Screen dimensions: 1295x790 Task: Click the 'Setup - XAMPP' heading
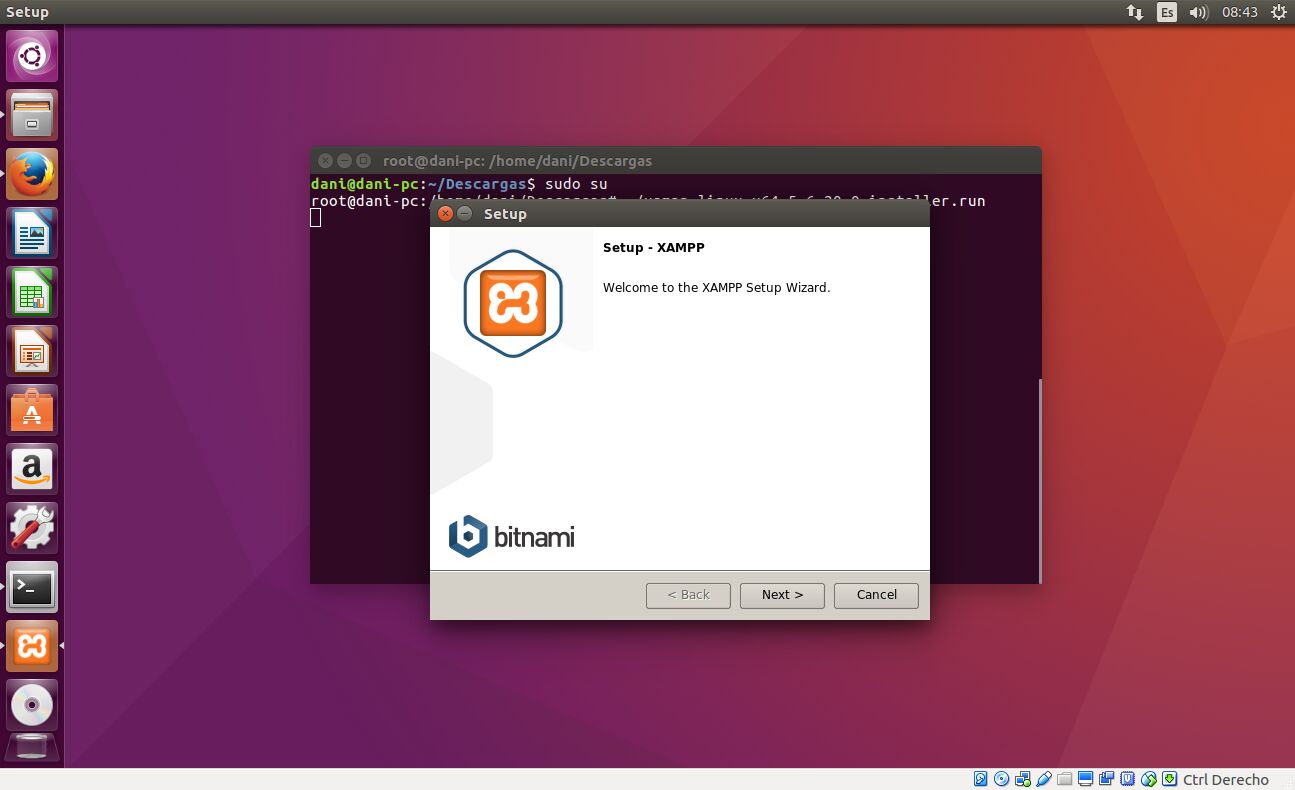pyautogui.click(x=654, y=248)
